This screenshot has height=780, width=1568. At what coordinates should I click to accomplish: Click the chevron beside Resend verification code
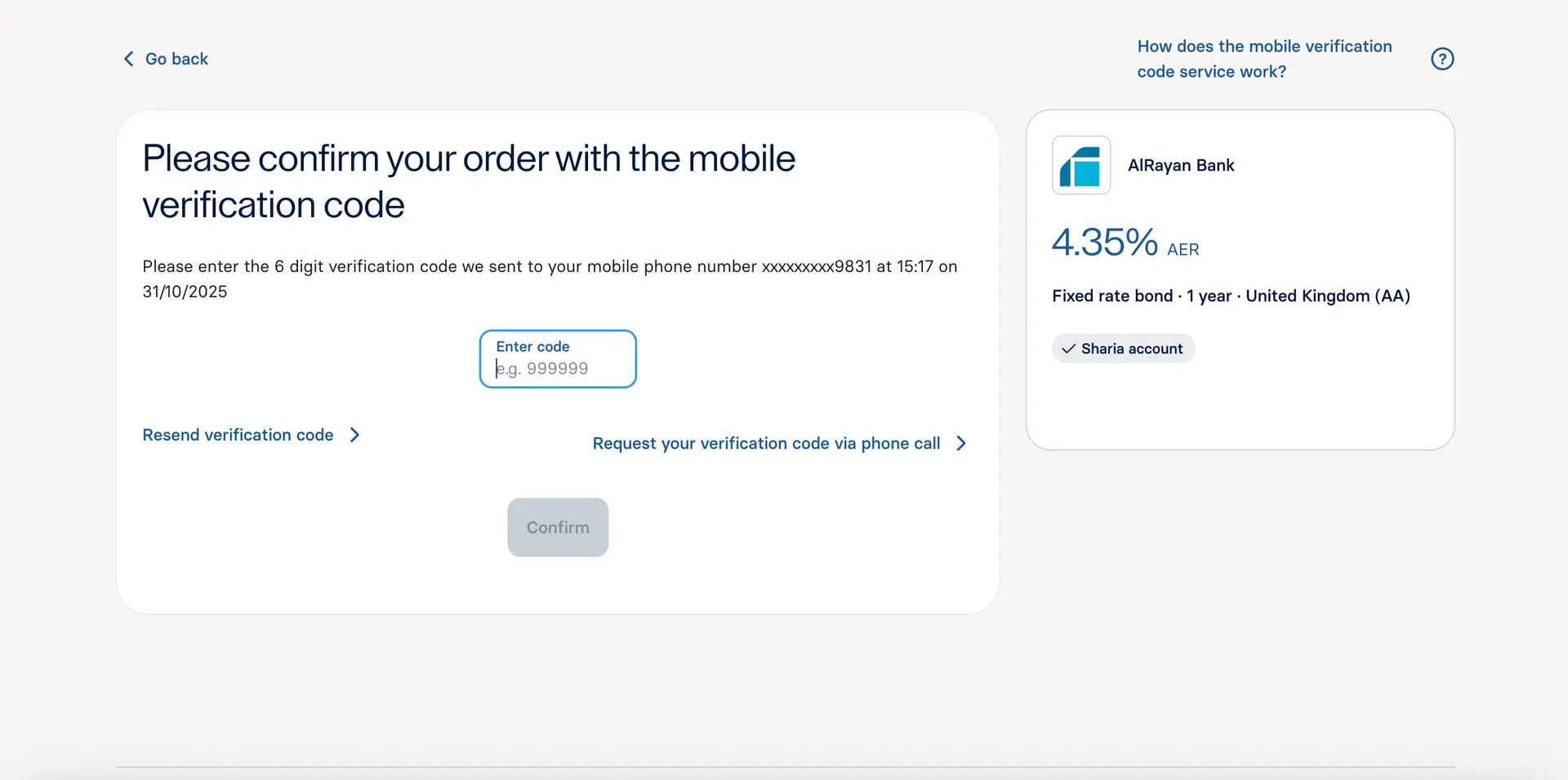(354, 435)
